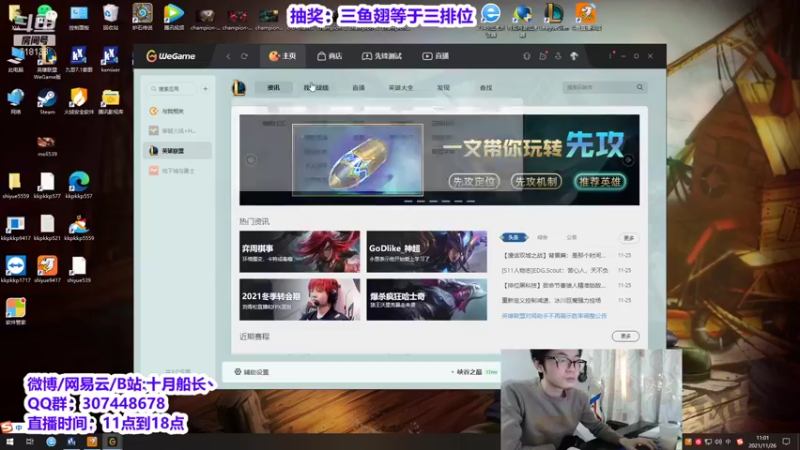This screenshot has height=450, width=800.
Task: Open the 2021冬季转会期 news card
Action: pos(299,299)
